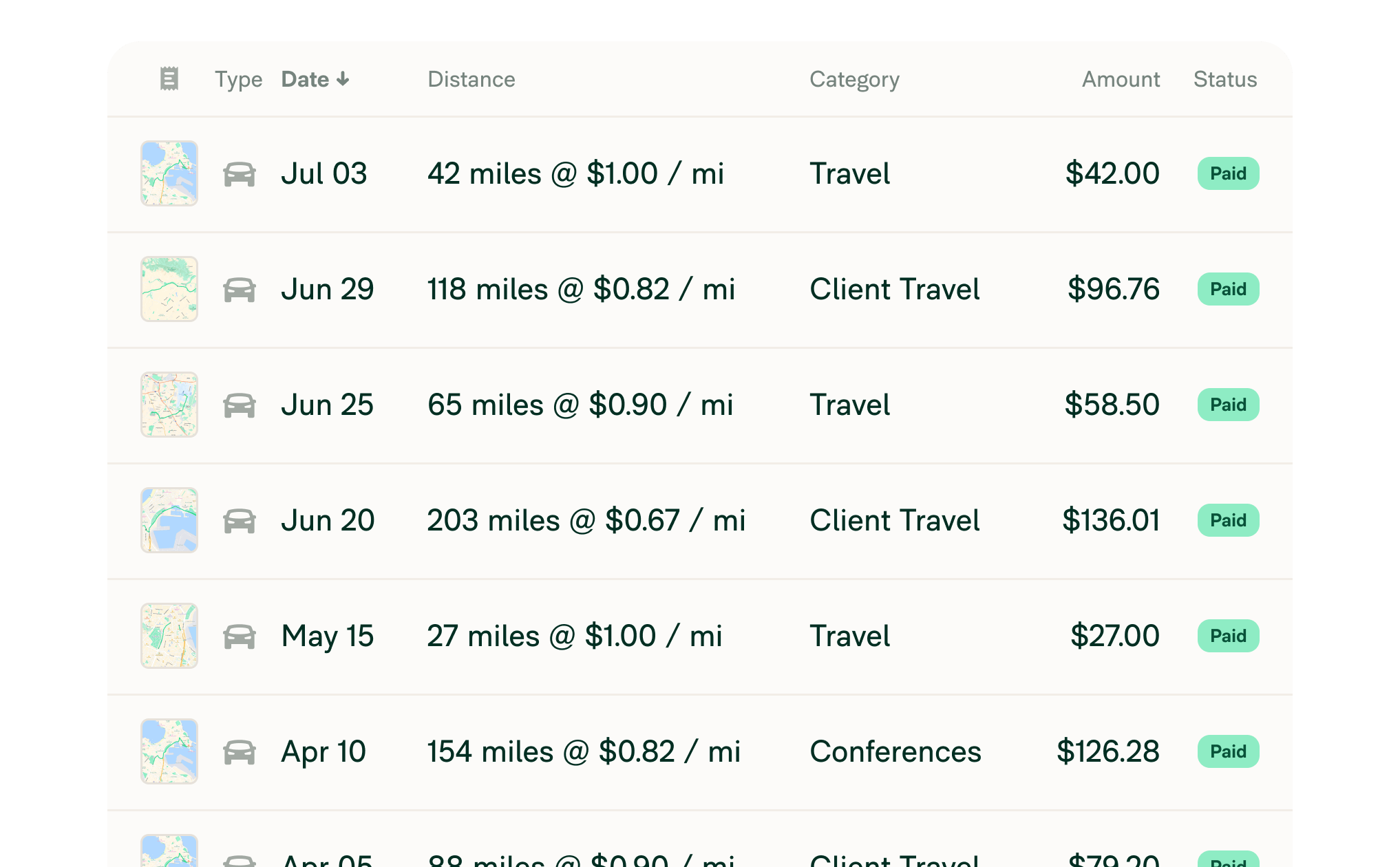Click the car icon for Apr 10 trip

pos(240,752)
